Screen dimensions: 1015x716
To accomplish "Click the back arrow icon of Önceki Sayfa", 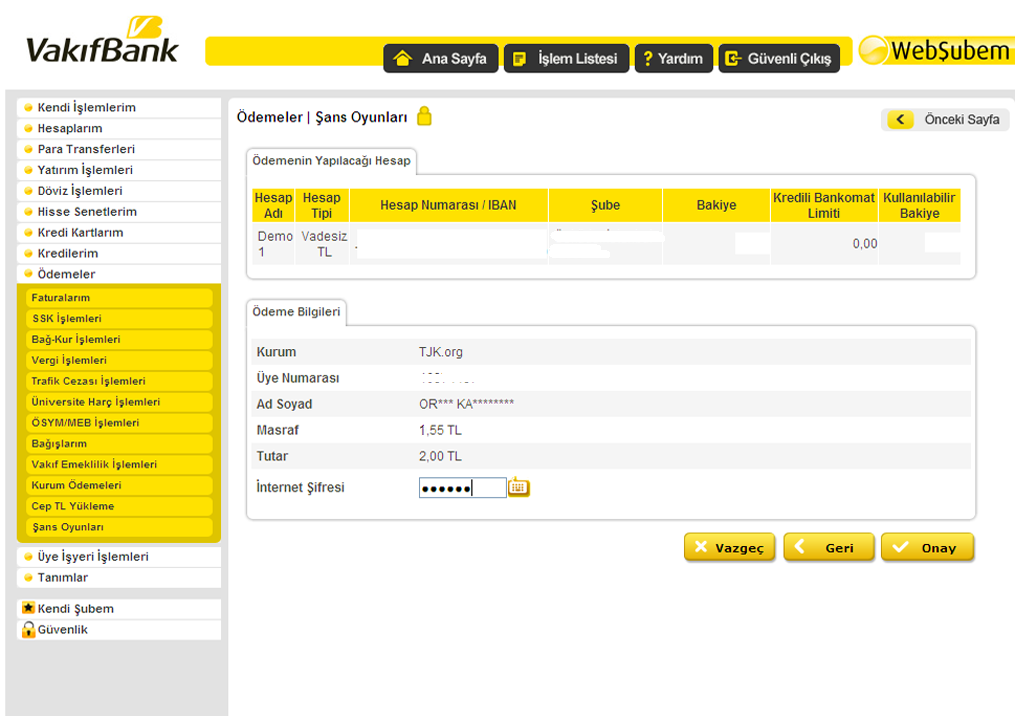I will pos(900,119).
